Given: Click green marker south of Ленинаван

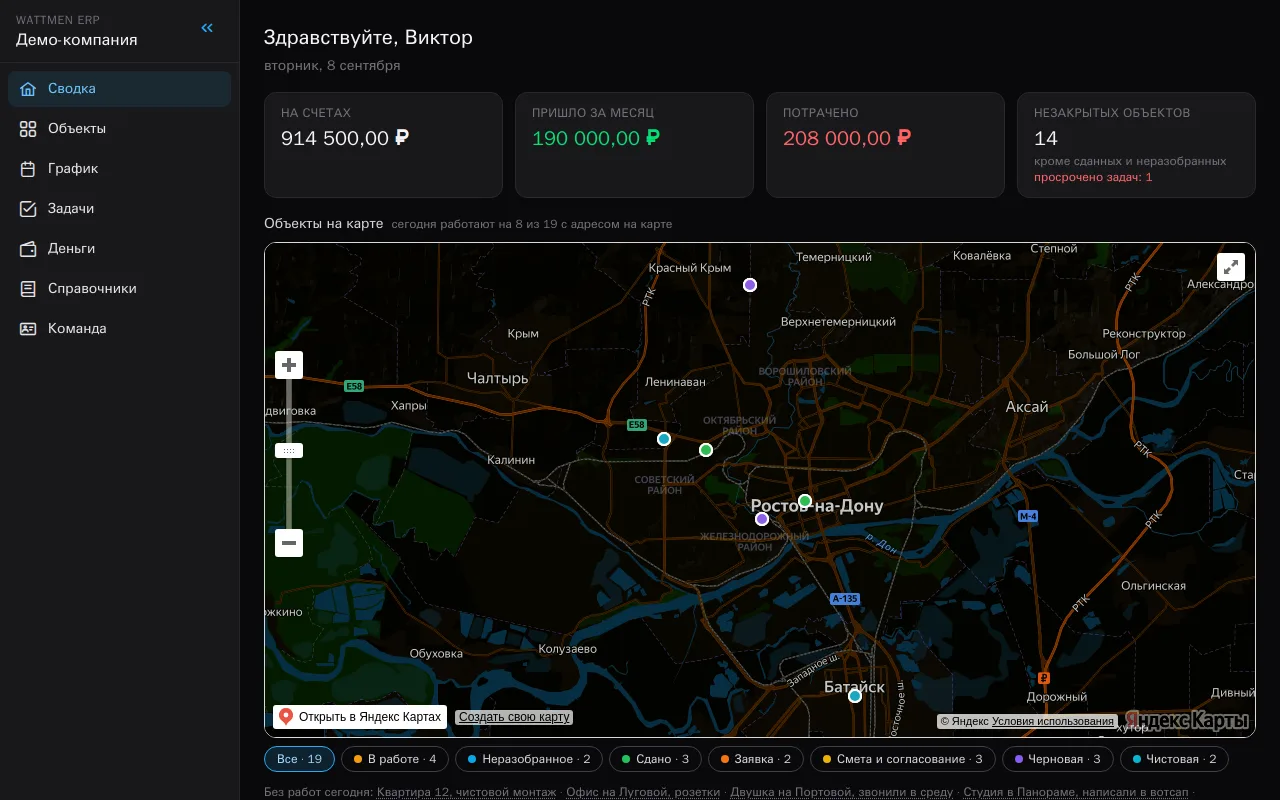Looking at the screenshot, I should click(x=706, y=450).
